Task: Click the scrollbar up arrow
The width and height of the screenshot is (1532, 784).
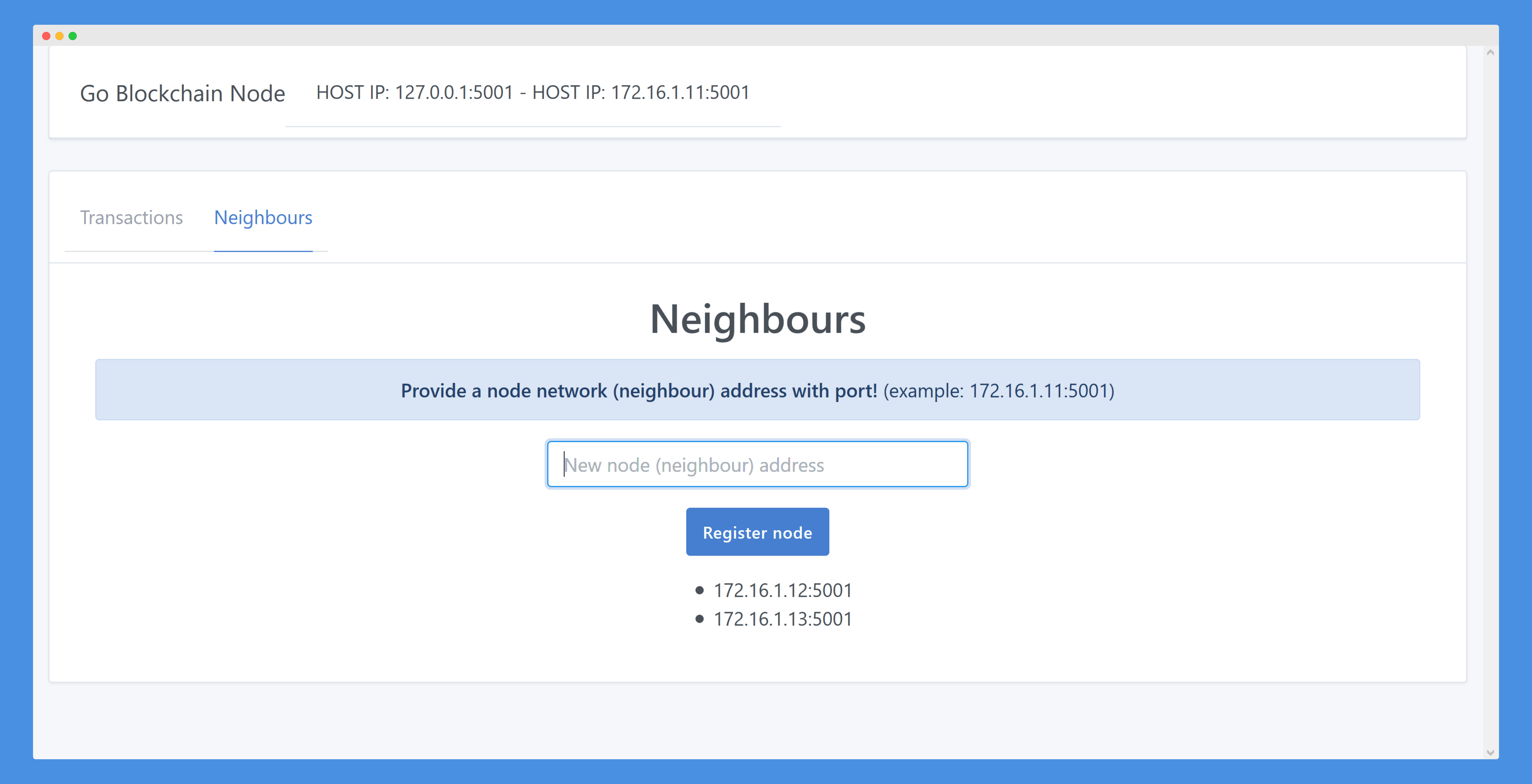Action: [x=1490, y=53]
